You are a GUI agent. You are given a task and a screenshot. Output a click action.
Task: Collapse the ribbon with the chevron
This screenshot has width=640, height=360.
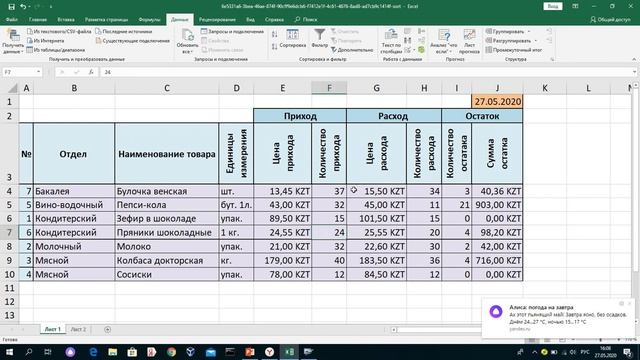(x=634, y=60)
